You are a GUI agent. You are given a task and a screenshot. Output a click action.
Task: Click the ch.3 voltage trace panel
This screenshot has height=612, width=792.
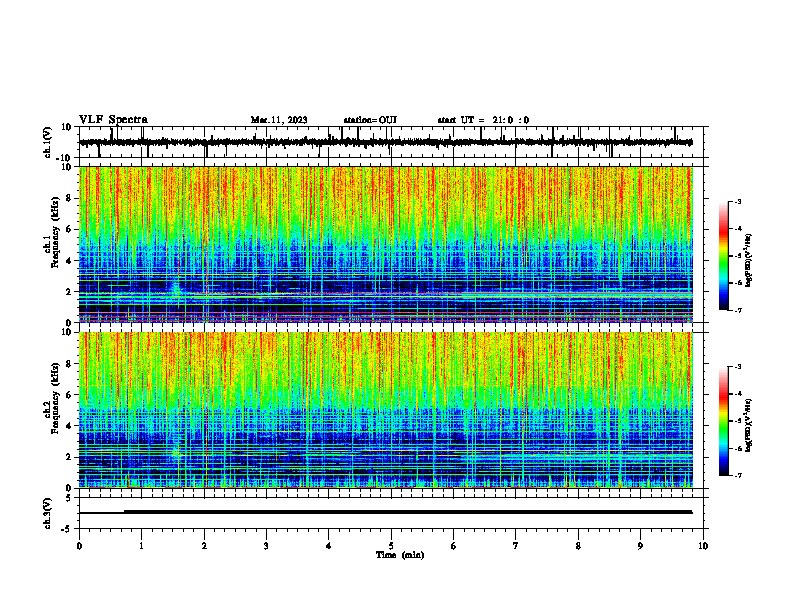click(391, 513)
